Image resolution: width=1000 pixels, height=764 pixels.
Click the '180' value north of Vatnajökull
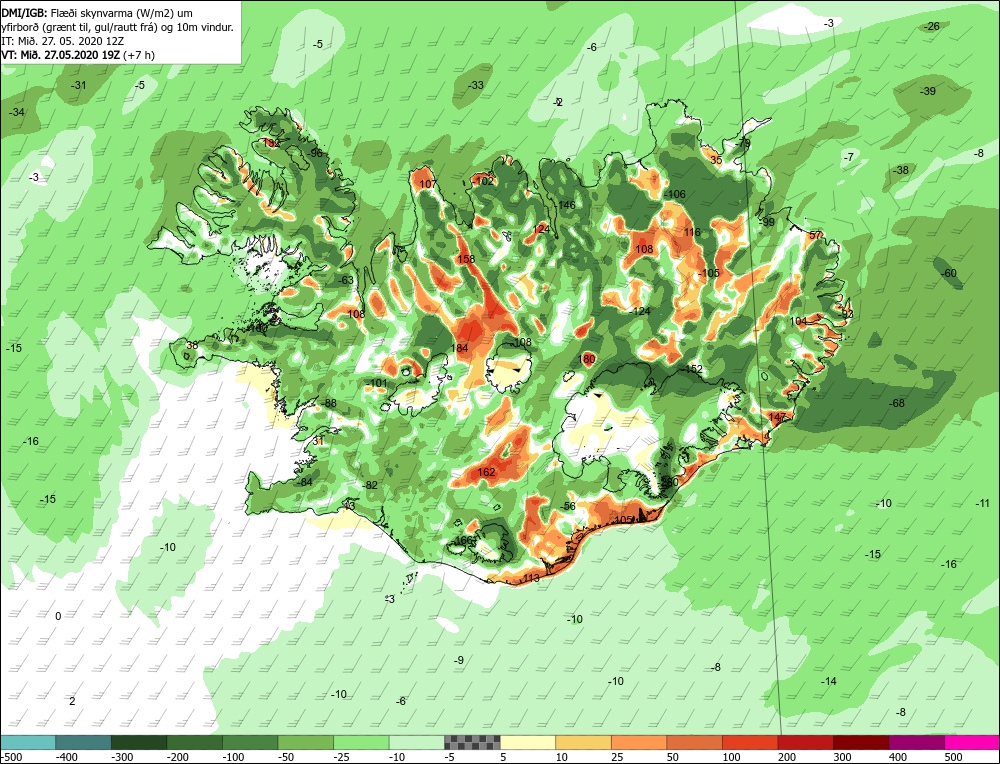click(586, 359)
